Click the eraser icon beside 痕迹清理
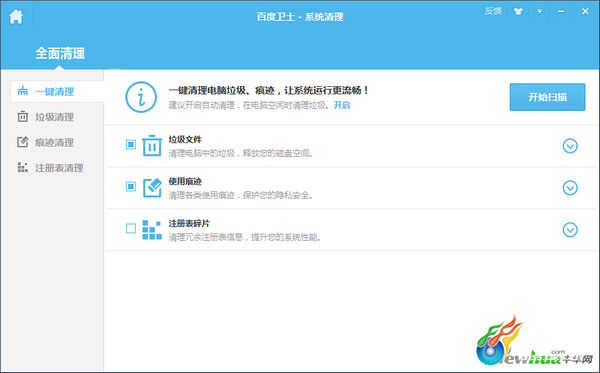The height and width of the screenshot is (373, 600). (23, 142)
